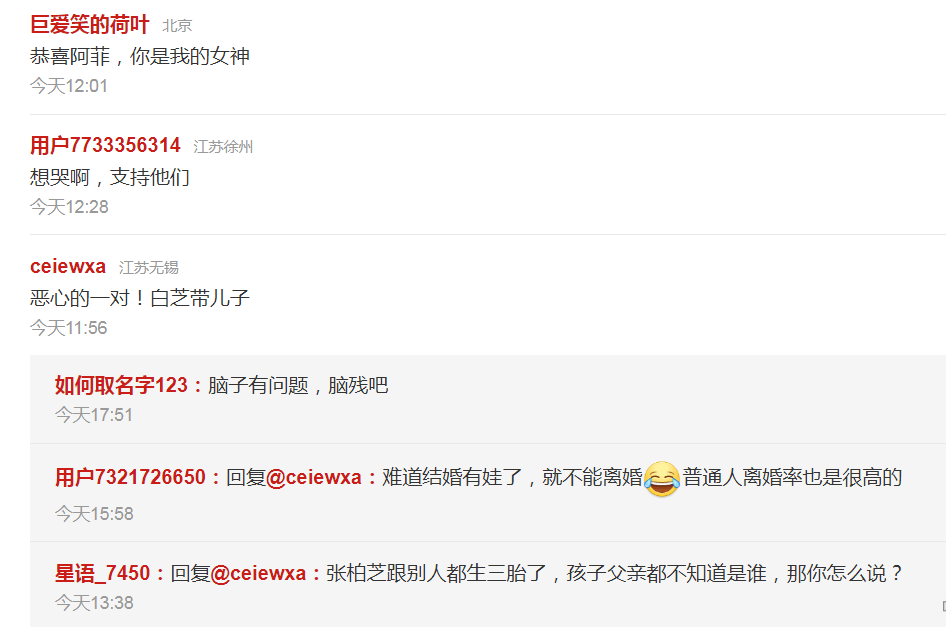Click the 江苏徐州 location label

pyautogui.click(x=223, y=147)
